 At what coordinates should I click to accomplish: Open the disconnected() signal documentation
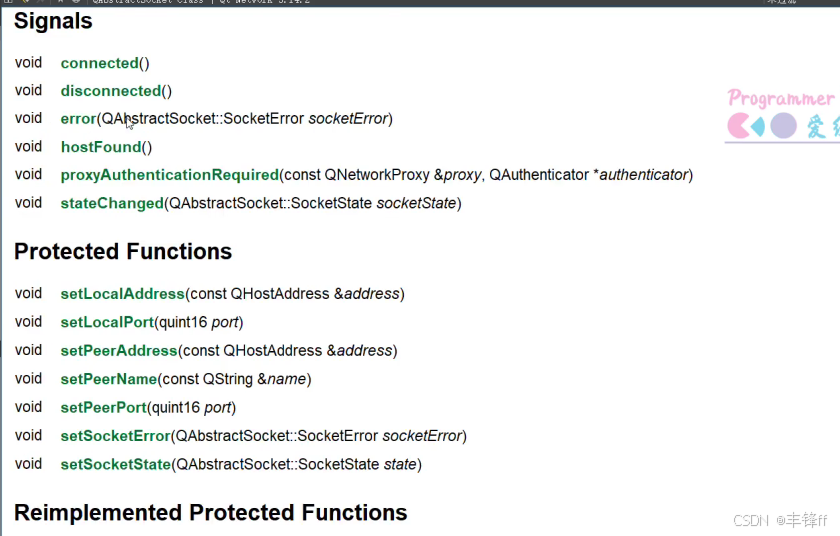(x=111, y=91)
